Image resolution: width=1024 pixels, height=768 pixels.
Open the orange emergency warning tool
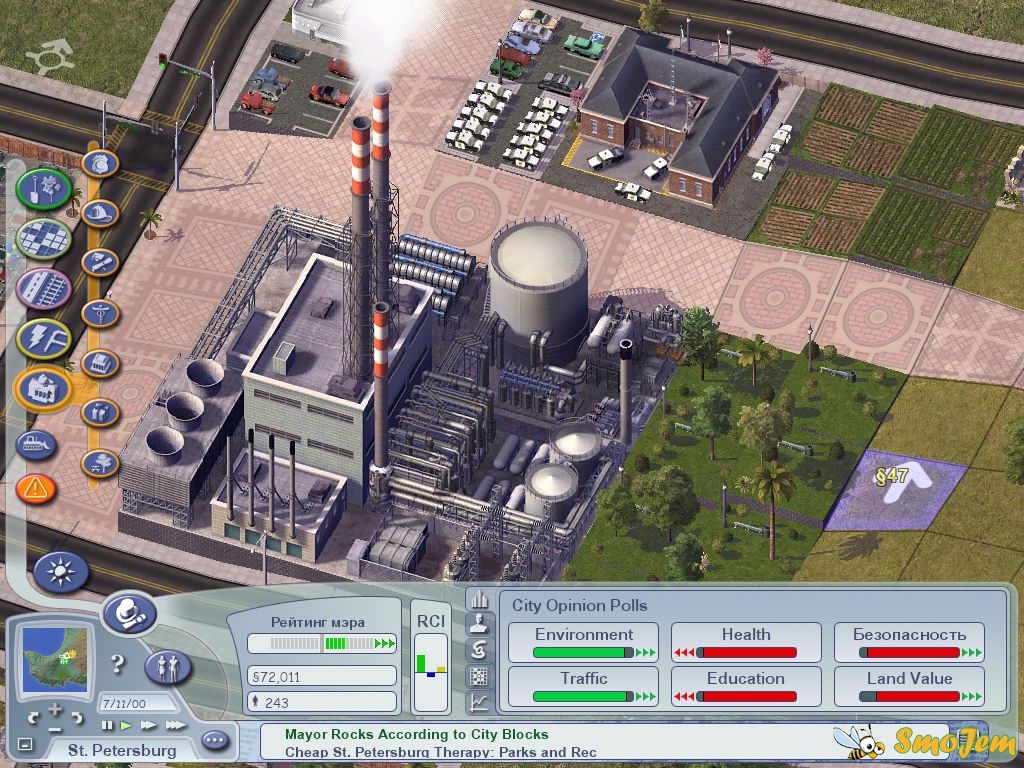pyautogui.click(x=36, y=488)
